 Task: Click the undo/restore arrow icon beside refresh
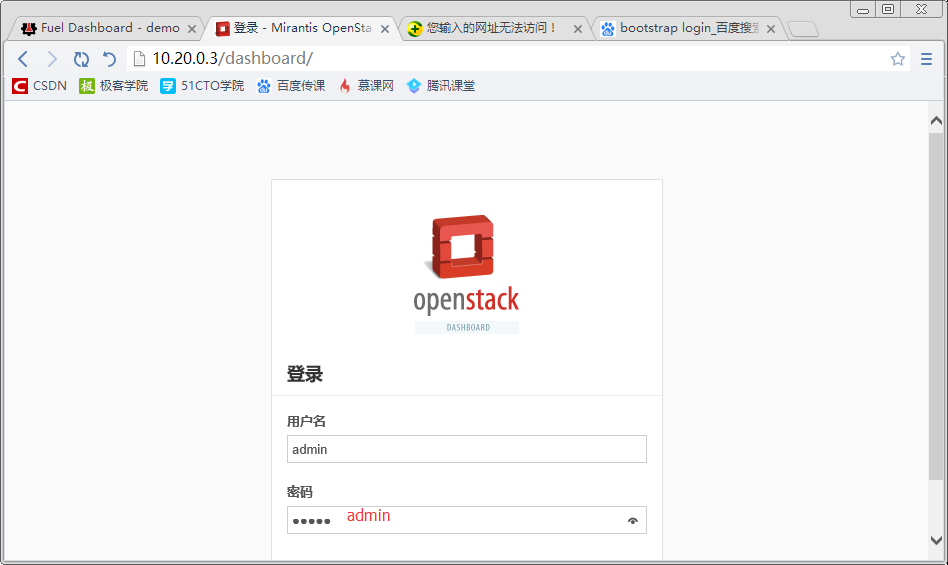point(109,59)
